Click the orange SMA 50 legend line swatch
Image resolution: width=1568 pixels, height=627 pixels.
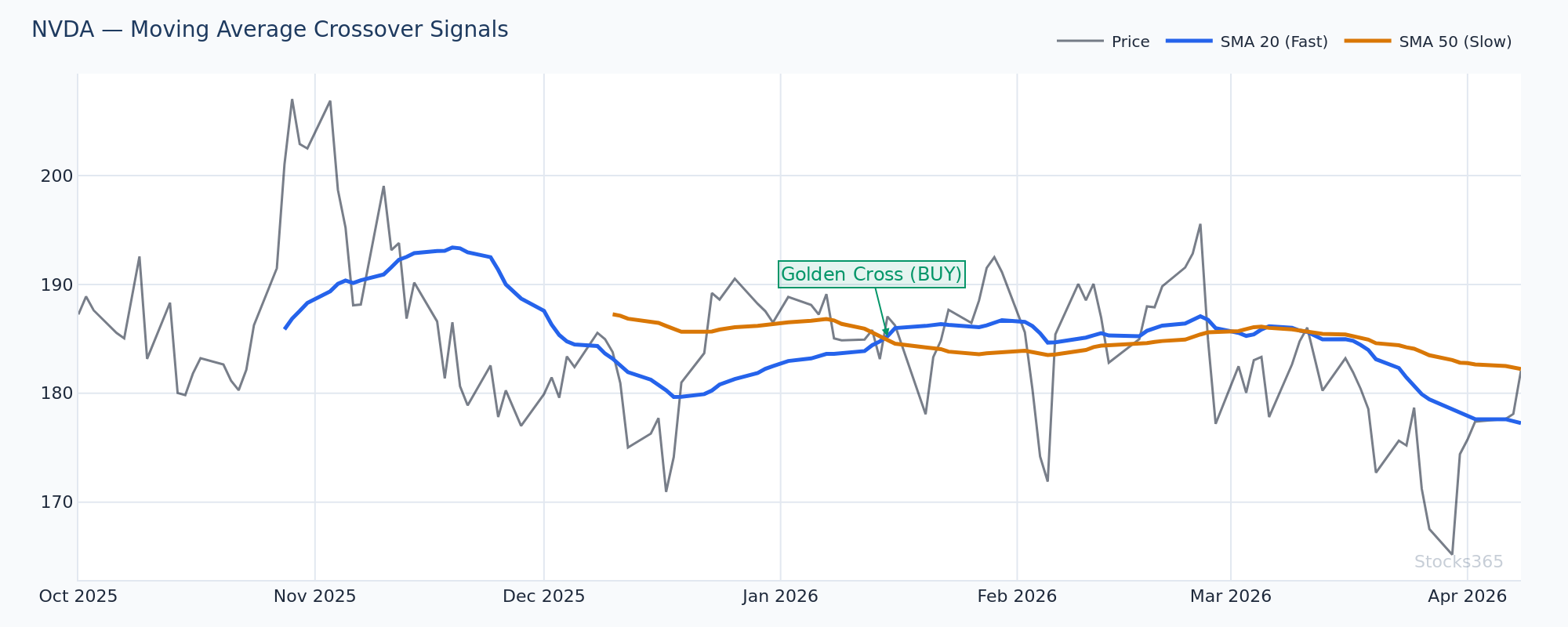(x=1368, y=42)
